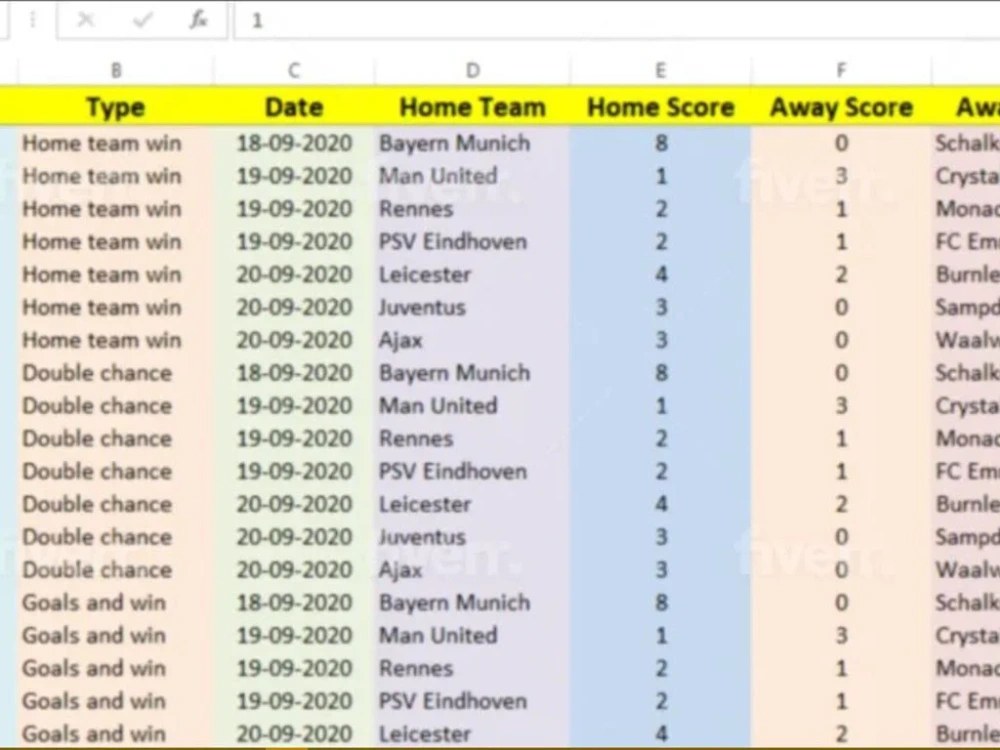This screenshot has height=750, width=1000.
Task: Open the insert function fx button
Action: coord(198,20)
